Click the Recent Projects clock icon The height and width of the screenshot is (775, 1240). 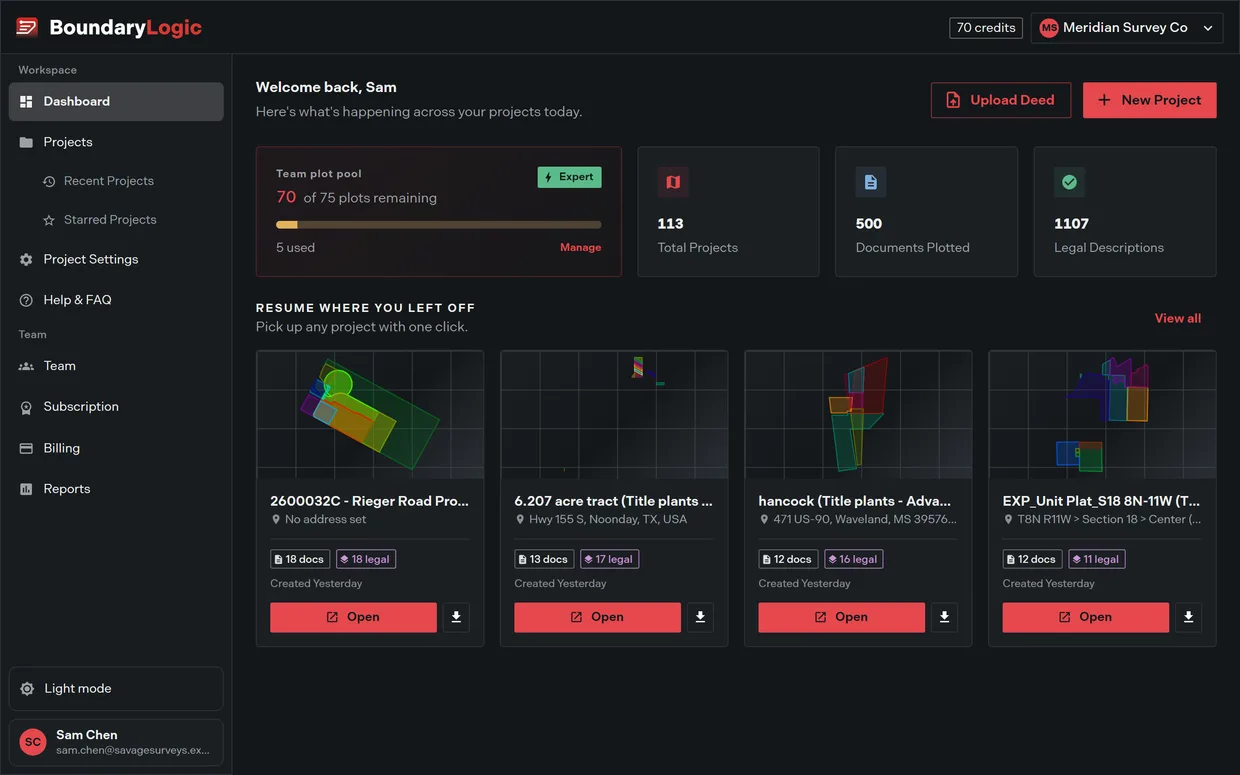(x=48, y=181)
